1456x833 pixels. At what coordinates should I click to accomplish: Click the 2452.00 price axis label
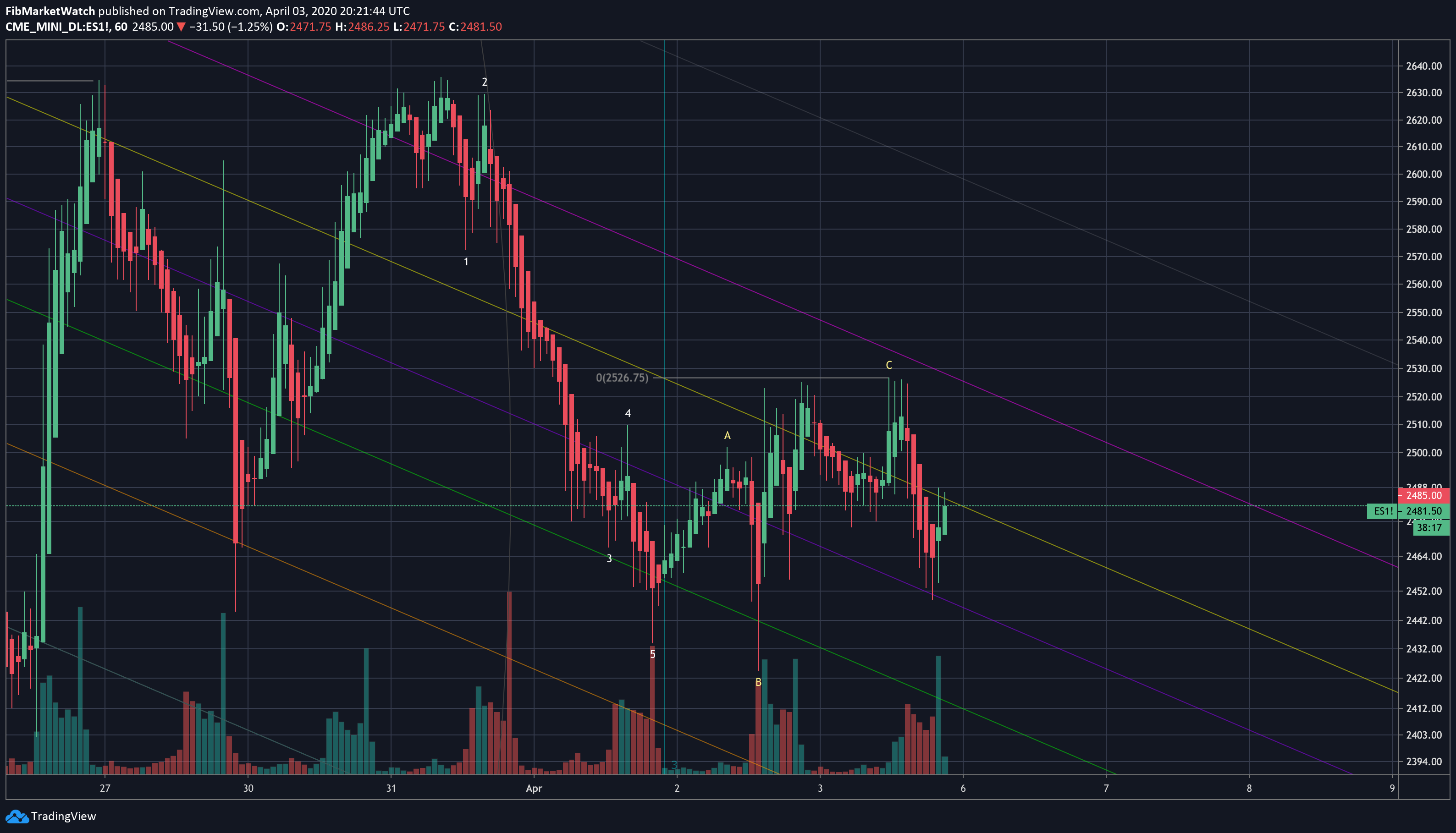click(1424, 592)
